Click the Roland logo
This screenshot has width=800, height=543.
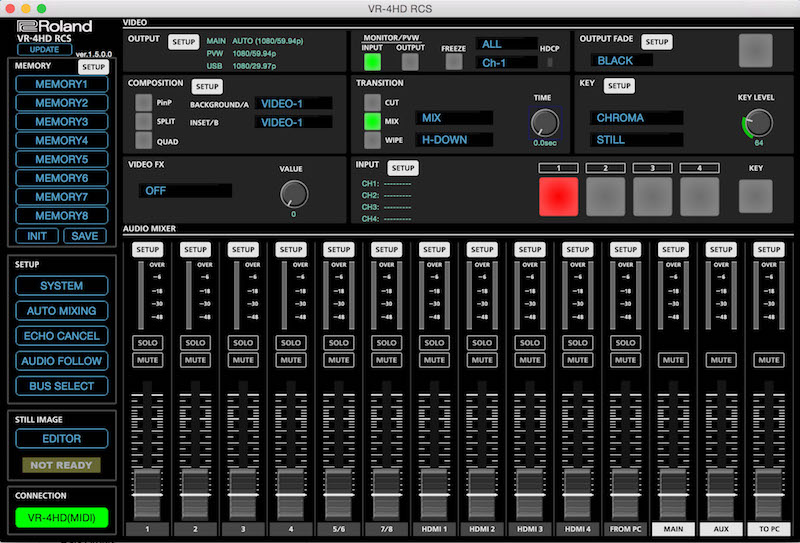point(55,26)
